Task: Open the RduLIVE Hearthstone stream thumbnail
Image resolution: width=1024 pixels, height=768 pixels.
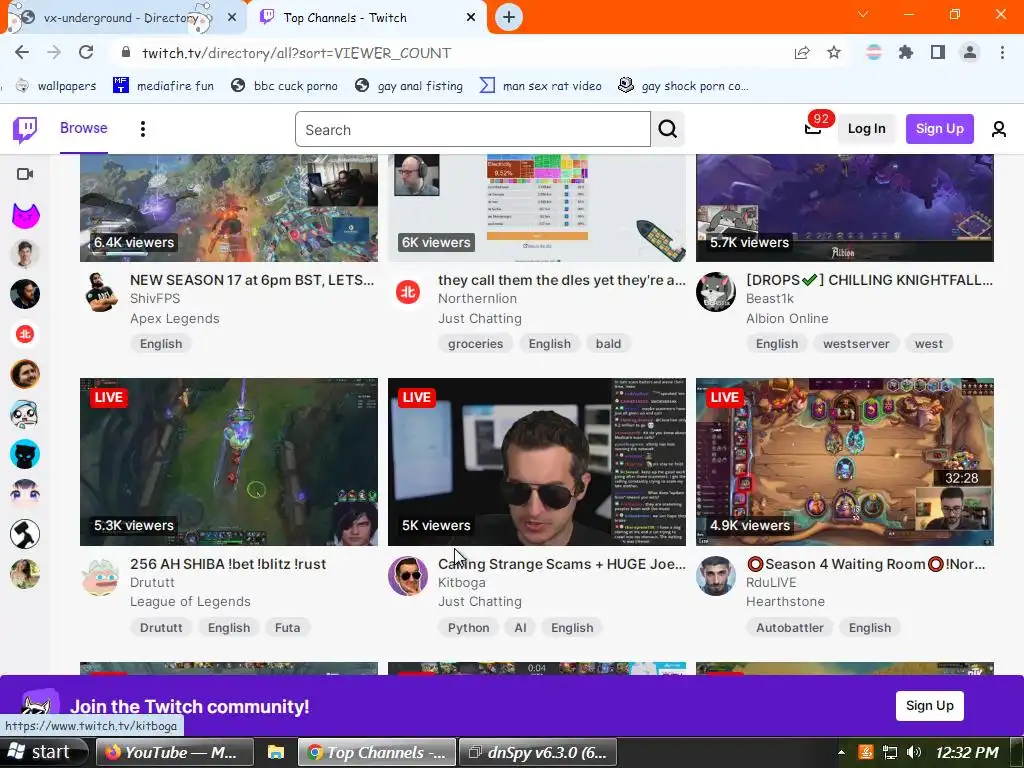Action: (844, 462)
